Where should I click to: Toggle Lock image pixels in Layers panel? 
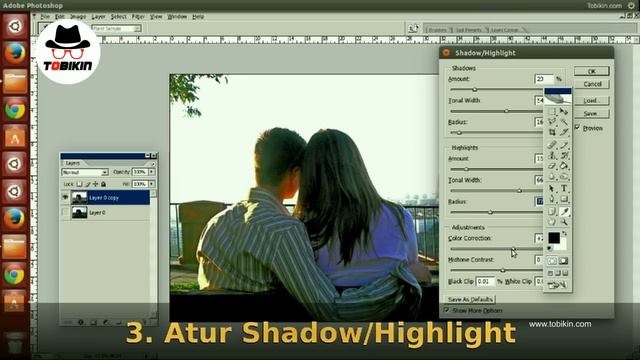point(87,184)
